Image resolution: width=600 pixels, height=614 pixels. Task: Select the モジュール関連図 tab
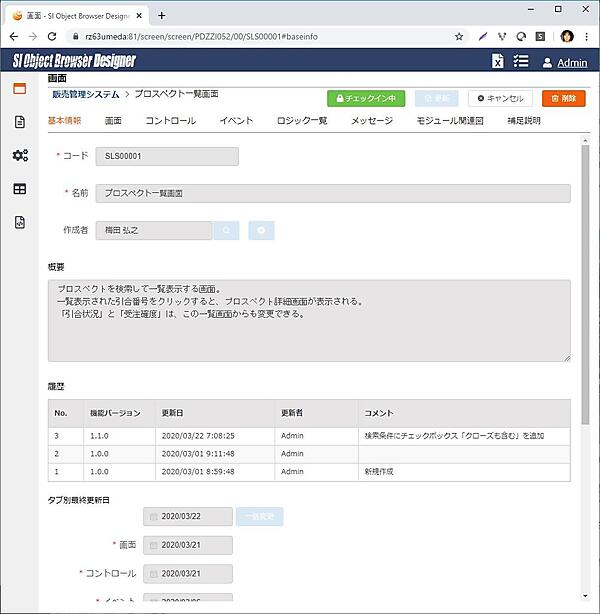point(450,121)
